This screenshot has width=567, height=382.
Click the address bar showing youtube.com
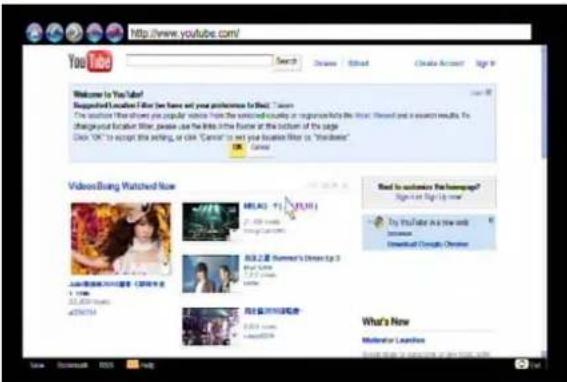[329, 33]
